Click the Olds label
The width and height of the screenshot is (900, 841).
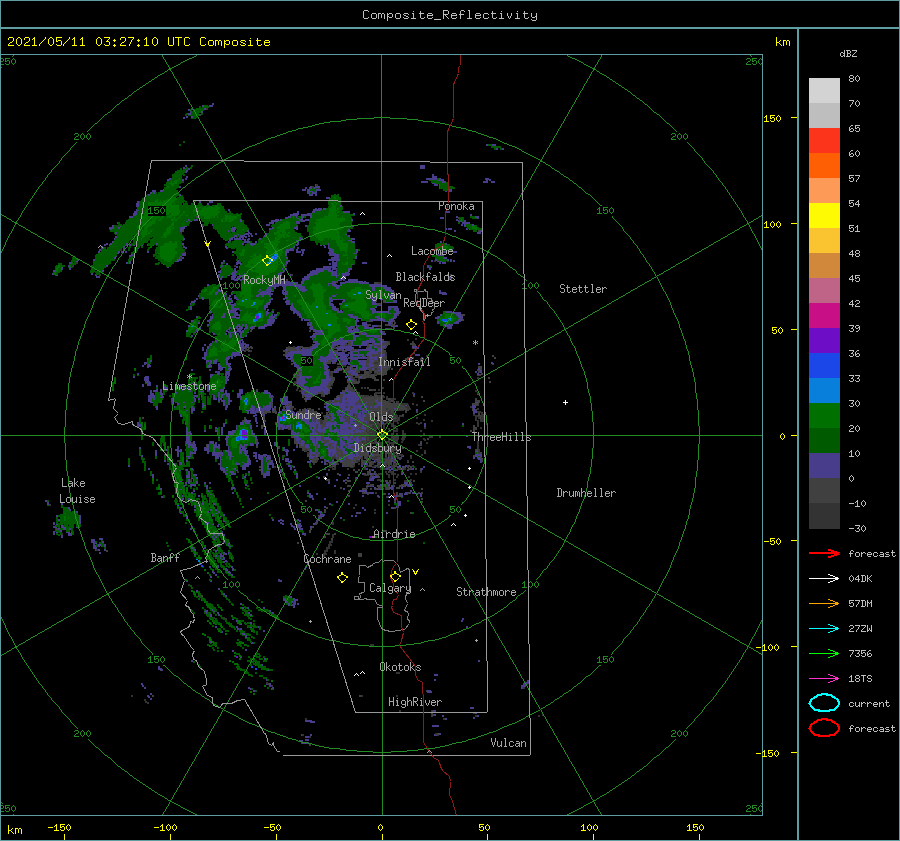381,417
